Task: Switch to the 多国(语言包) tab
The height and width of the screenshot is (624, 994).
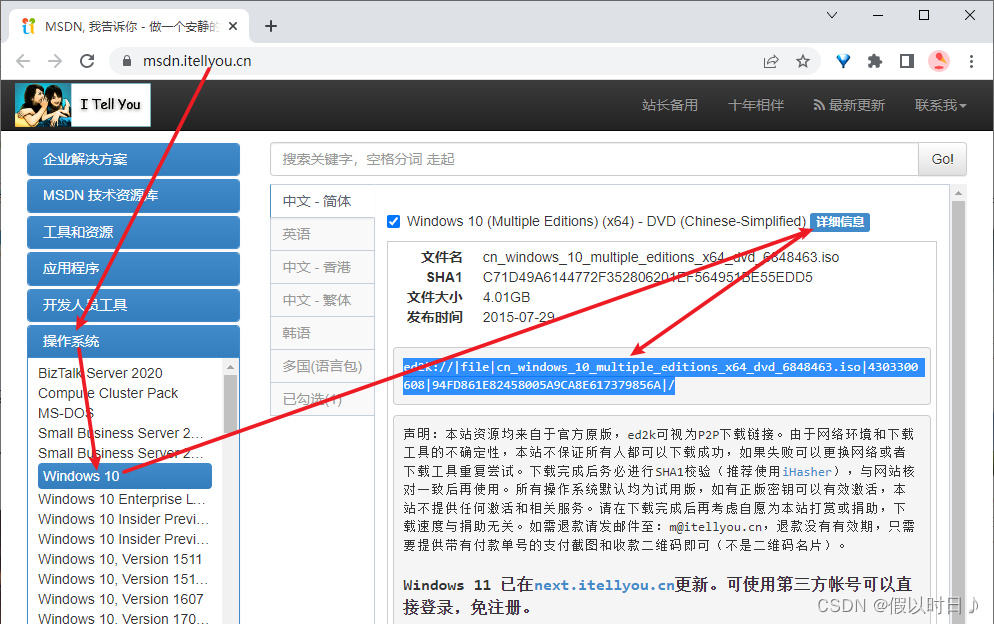Action: click(323, 366)
